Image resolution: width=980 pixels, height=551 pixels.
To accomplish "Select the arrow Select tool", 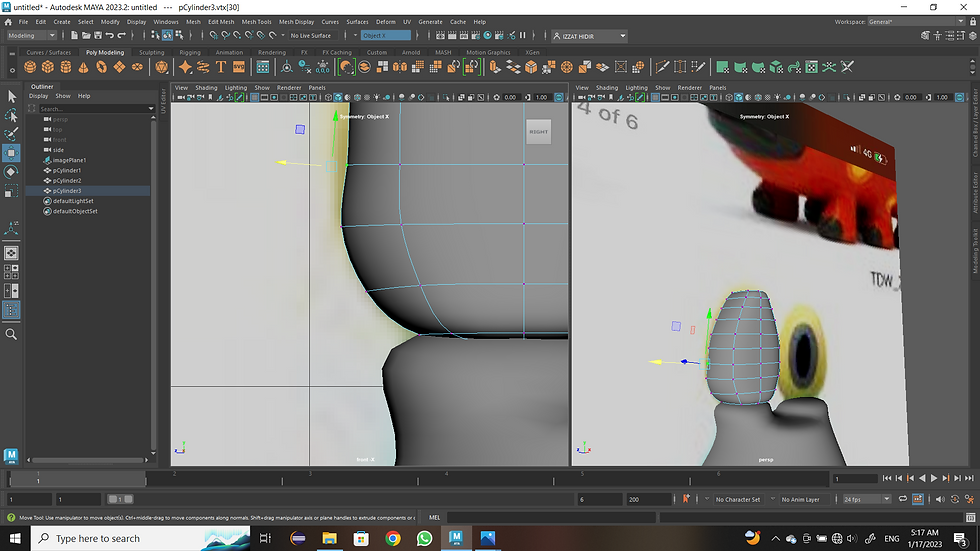I will click(x=11, y=96).
